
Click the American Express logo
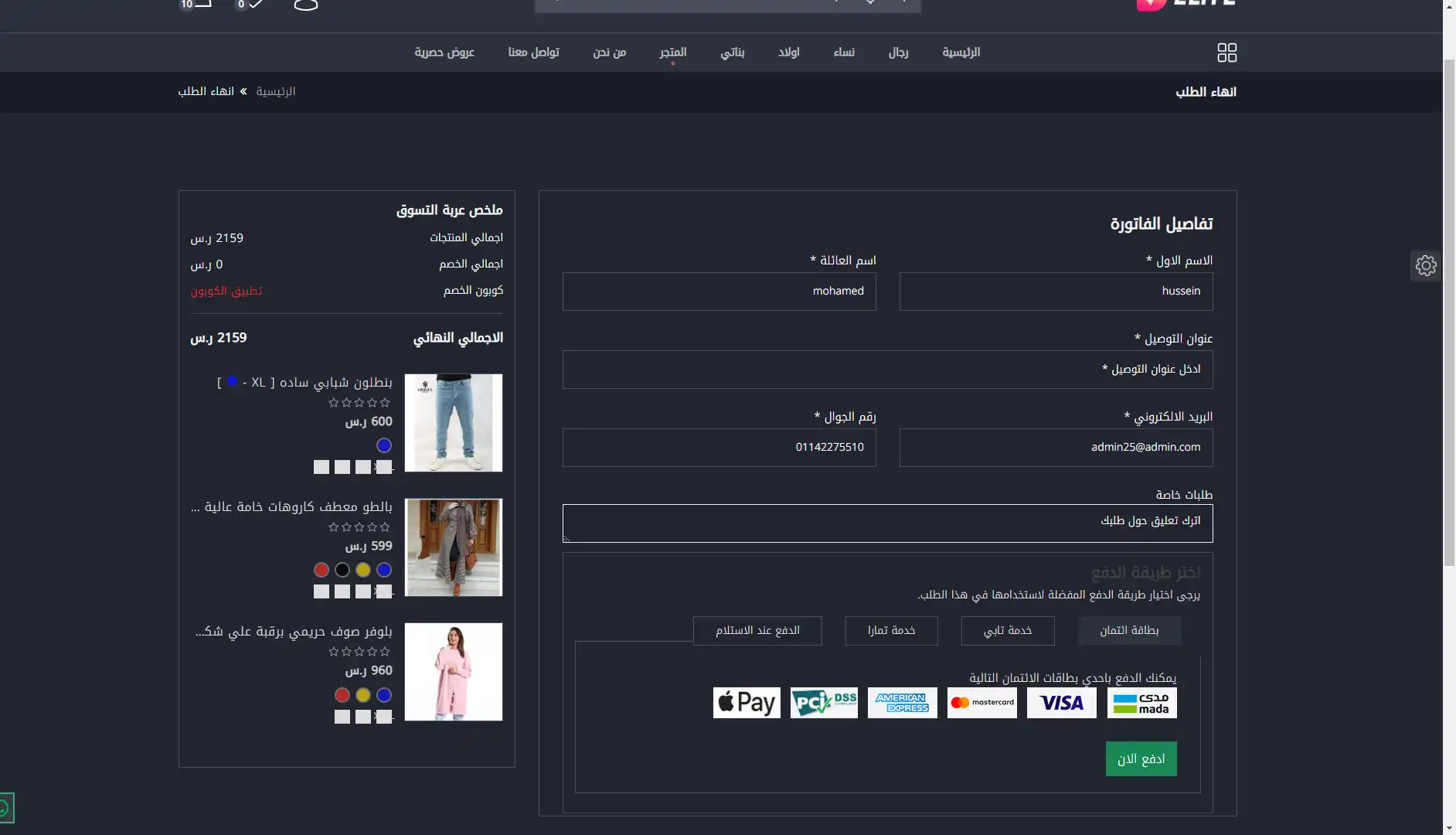pos(902,703)
